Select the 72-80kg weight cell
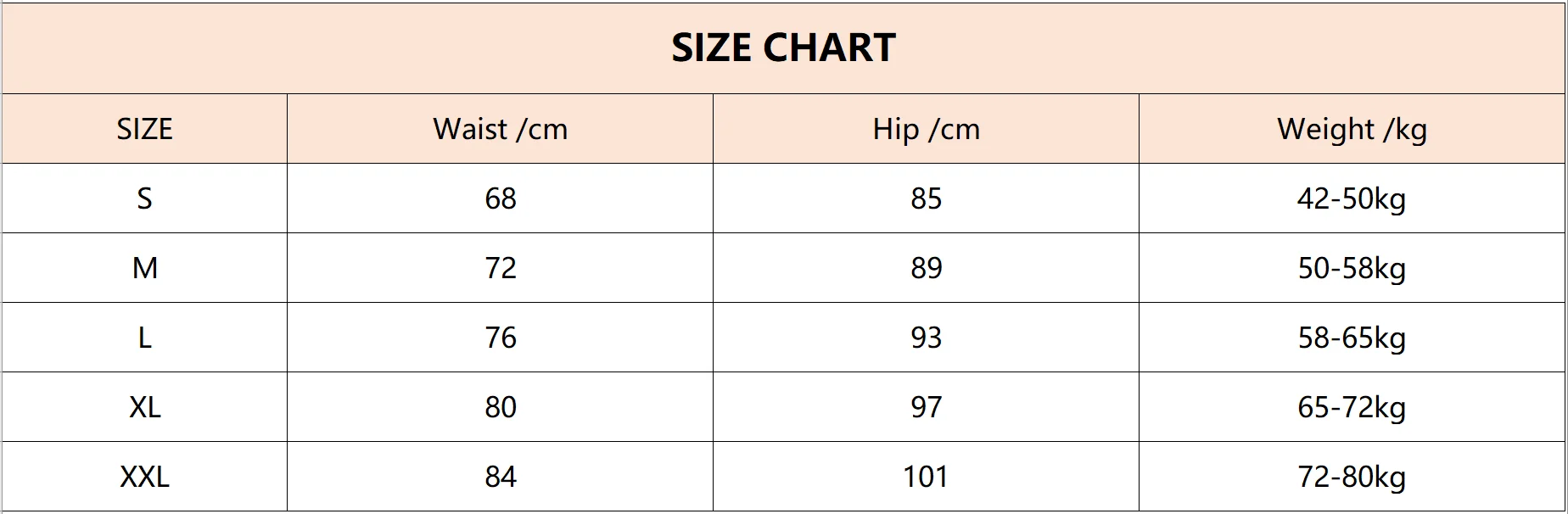 point(1352,477)
